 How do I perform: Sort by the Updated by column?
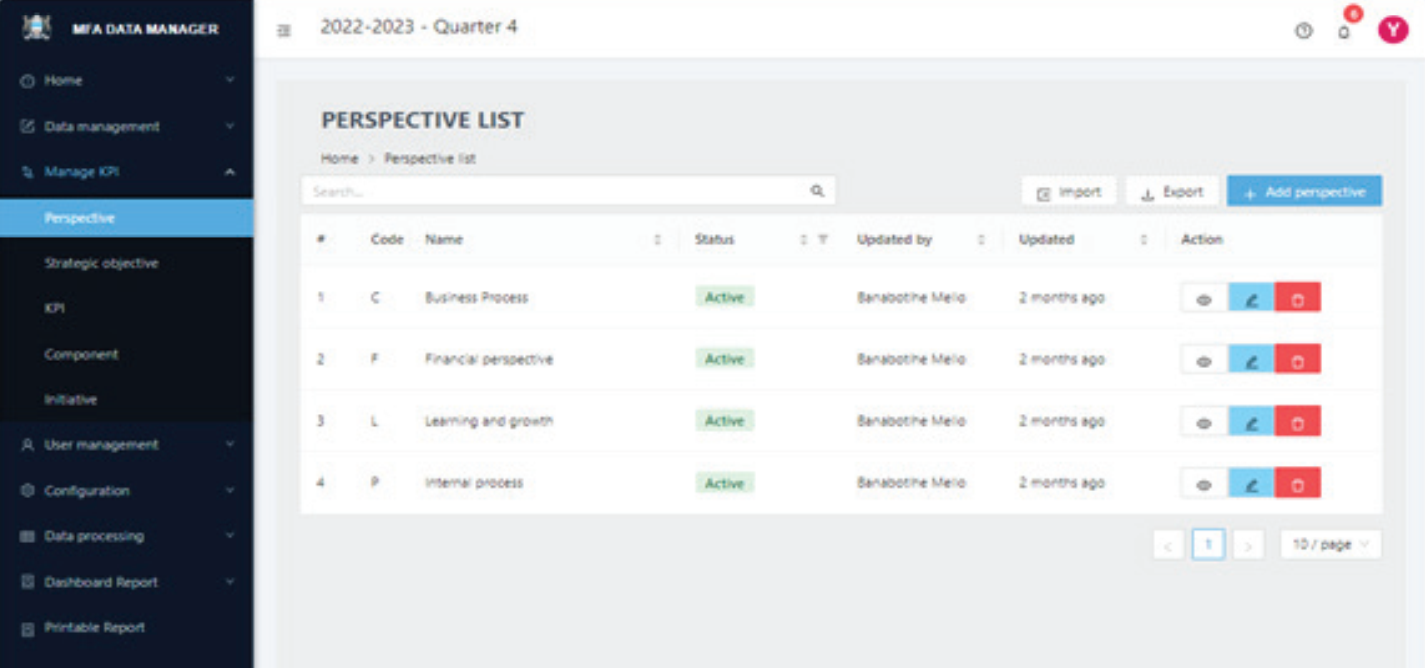[981, 240]
